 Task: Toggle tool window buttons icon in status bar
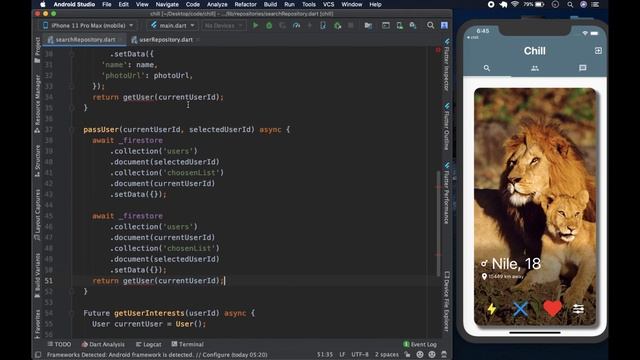point(38,355)
